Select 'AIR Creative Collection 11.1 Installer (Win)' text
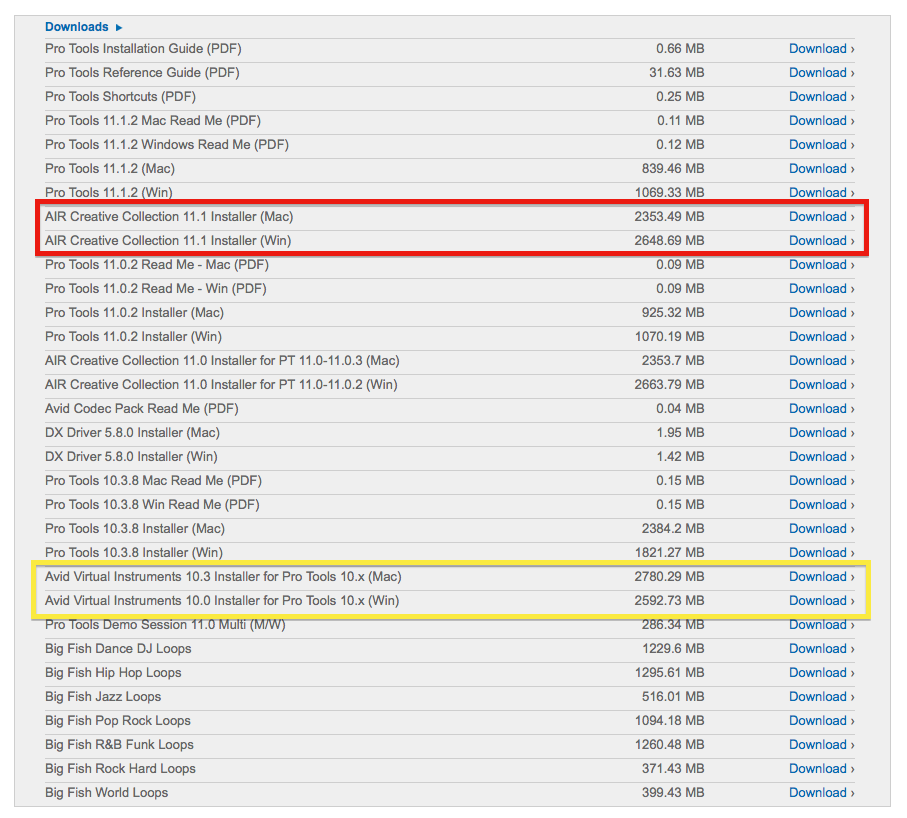Viewport: 907px width, 818px height. point(168,241)
